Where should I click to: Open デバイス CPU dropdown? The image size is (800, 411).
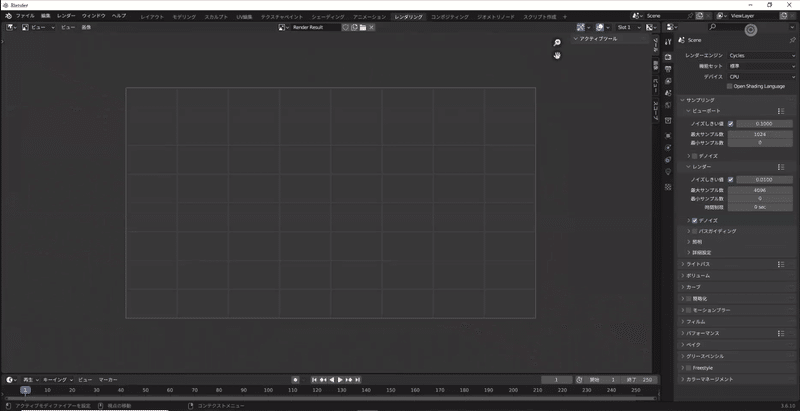[762, 77]
